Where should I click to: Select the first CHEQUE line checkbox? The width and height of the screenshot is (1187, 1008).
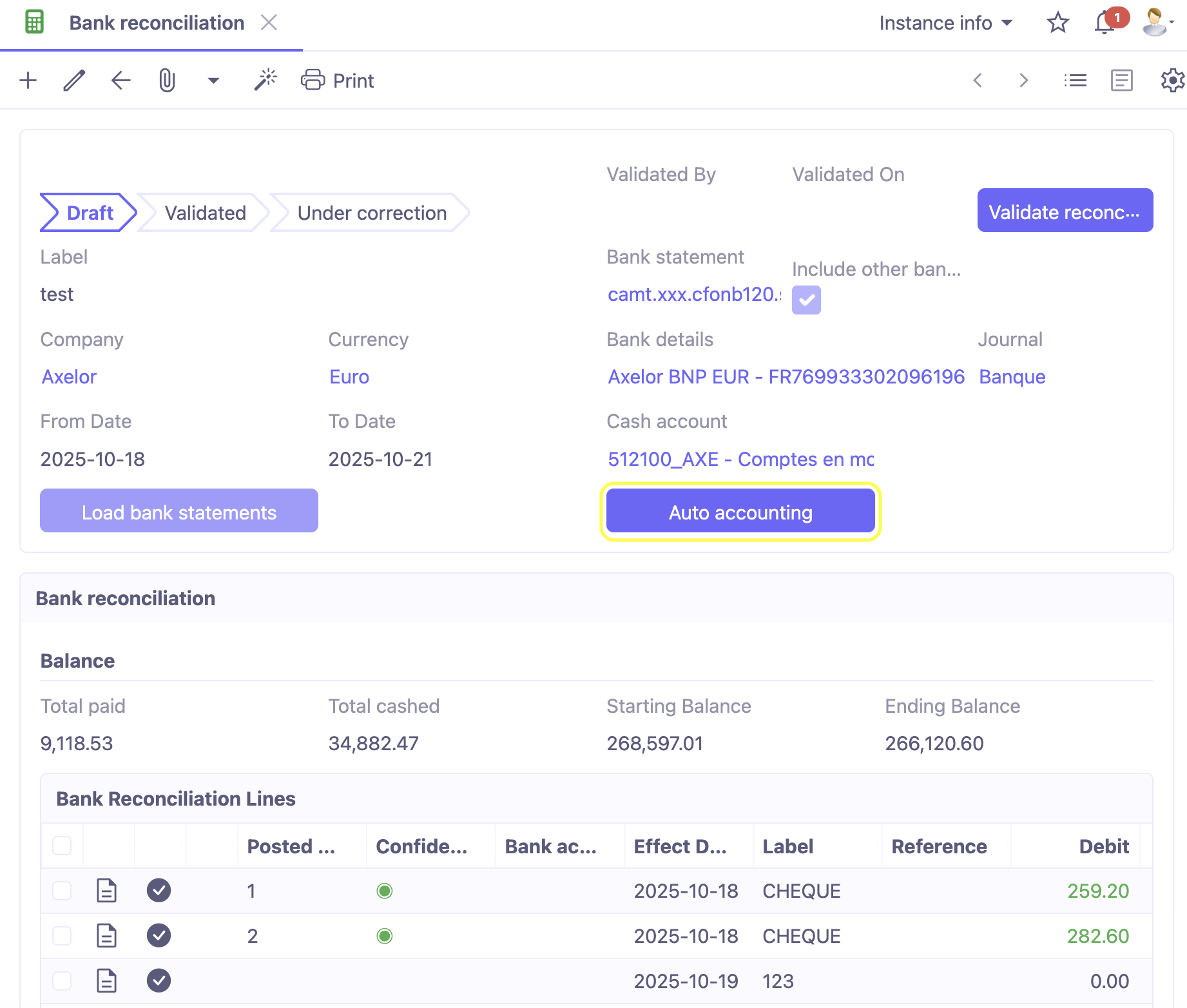[62, 891]
